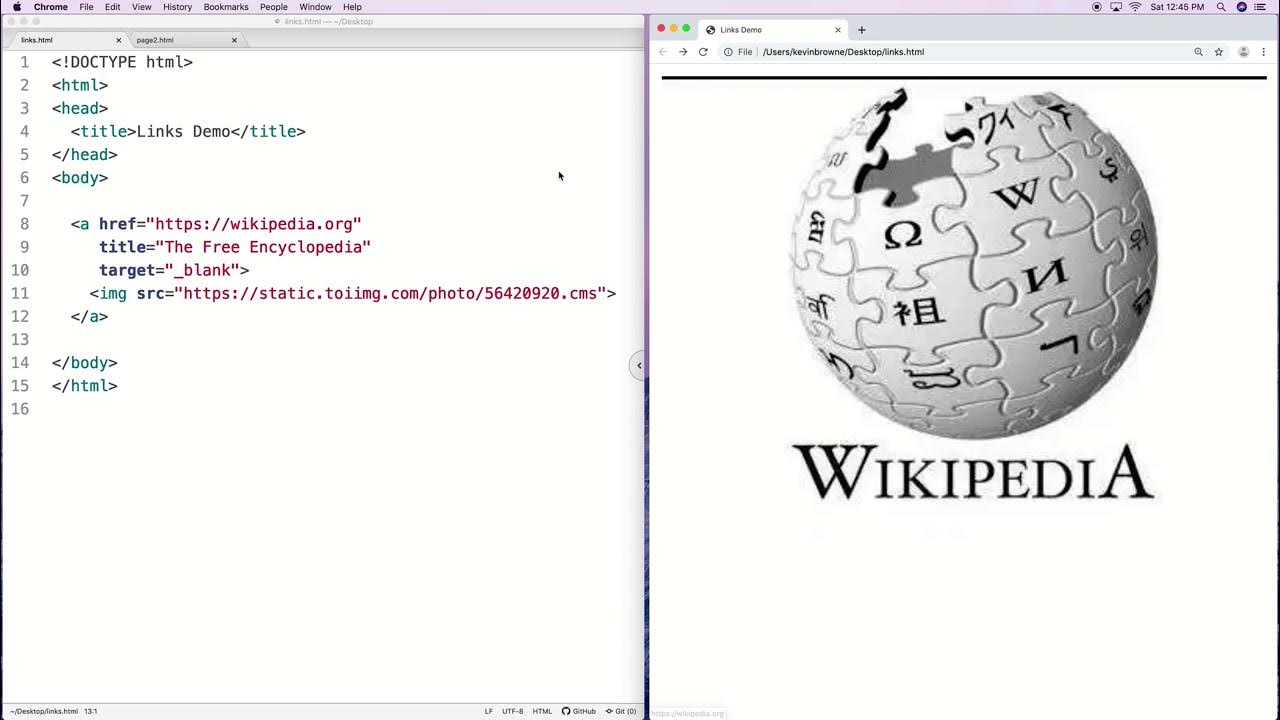Open Chrome's three-dot menu
This screenshot has height=720, width=1280.
(1263, 52)
